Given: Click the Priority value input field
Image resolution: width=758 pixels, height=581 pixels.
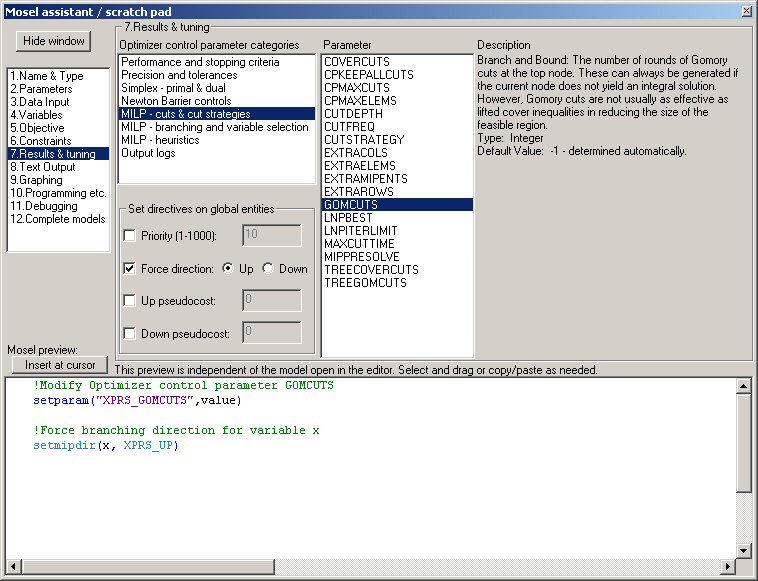Looking at the screenshot, I should [272, 235].
